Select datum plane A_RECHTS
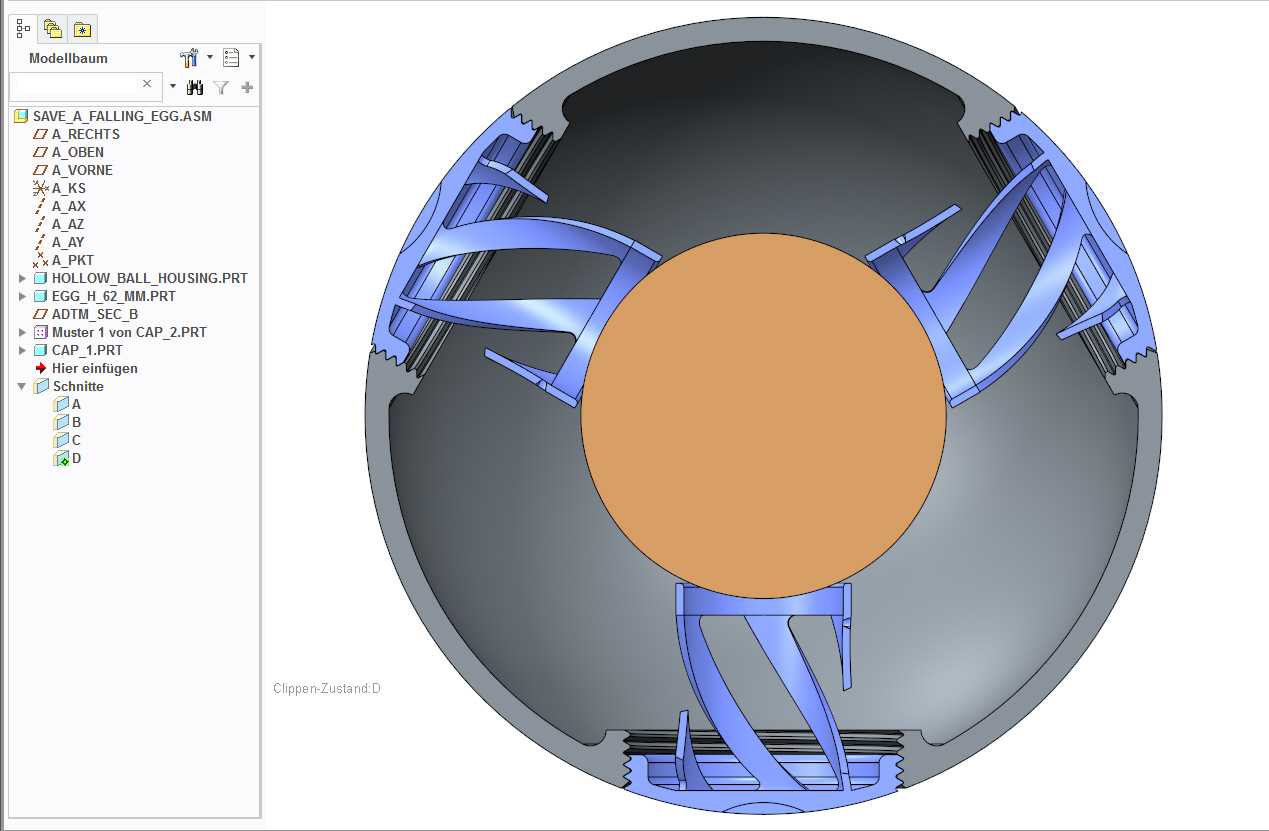The width and height of the screenshot is (1269, 831). (86, 134)
